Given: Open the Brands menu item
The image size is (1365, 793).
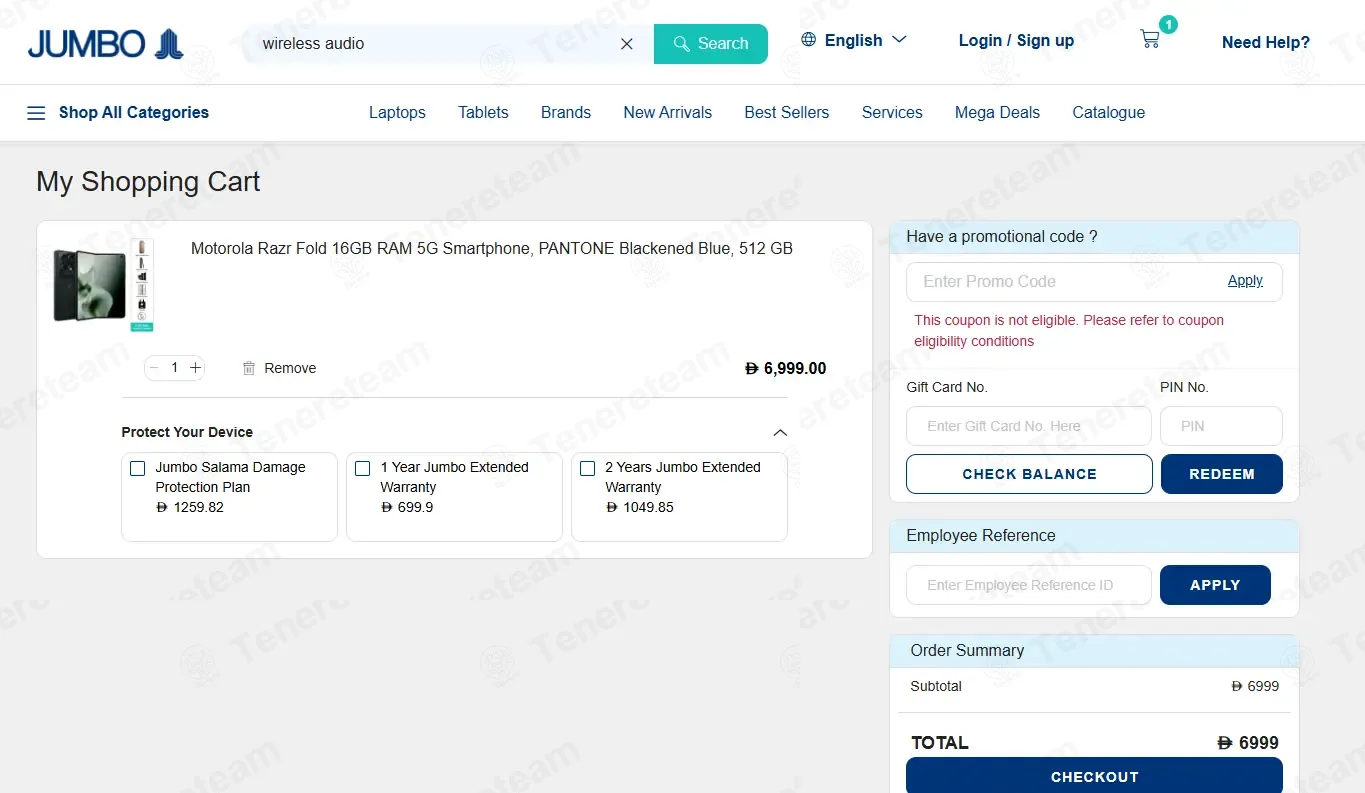Looking at the screenshot, I should tap(566, 113).
